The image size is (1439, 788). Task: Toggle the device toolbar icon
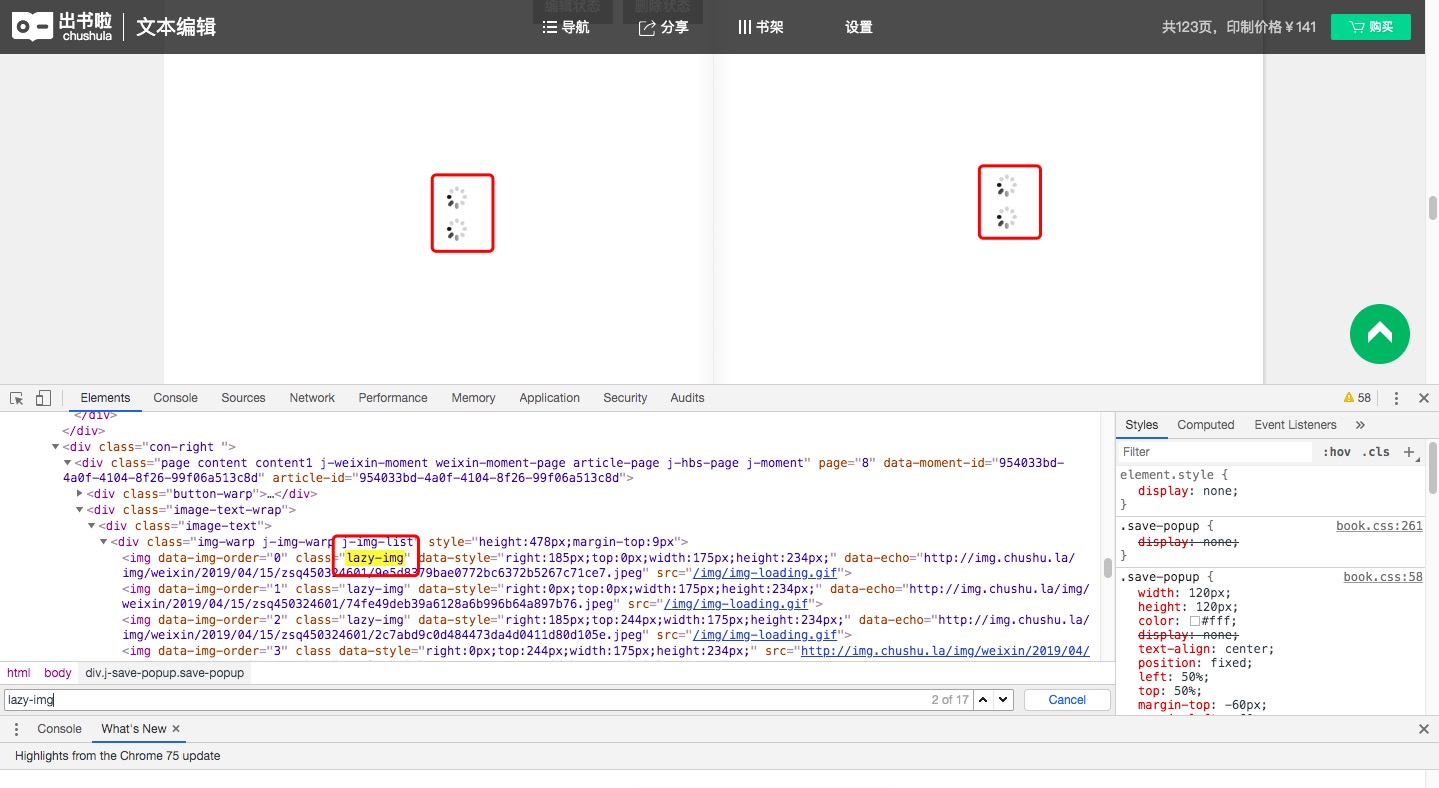point(43,398)
